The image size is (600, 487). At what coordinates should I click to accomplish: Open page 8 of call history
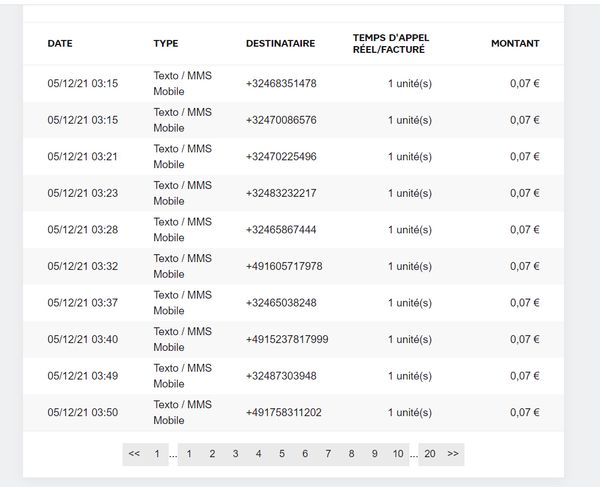[x=351, y=454]
